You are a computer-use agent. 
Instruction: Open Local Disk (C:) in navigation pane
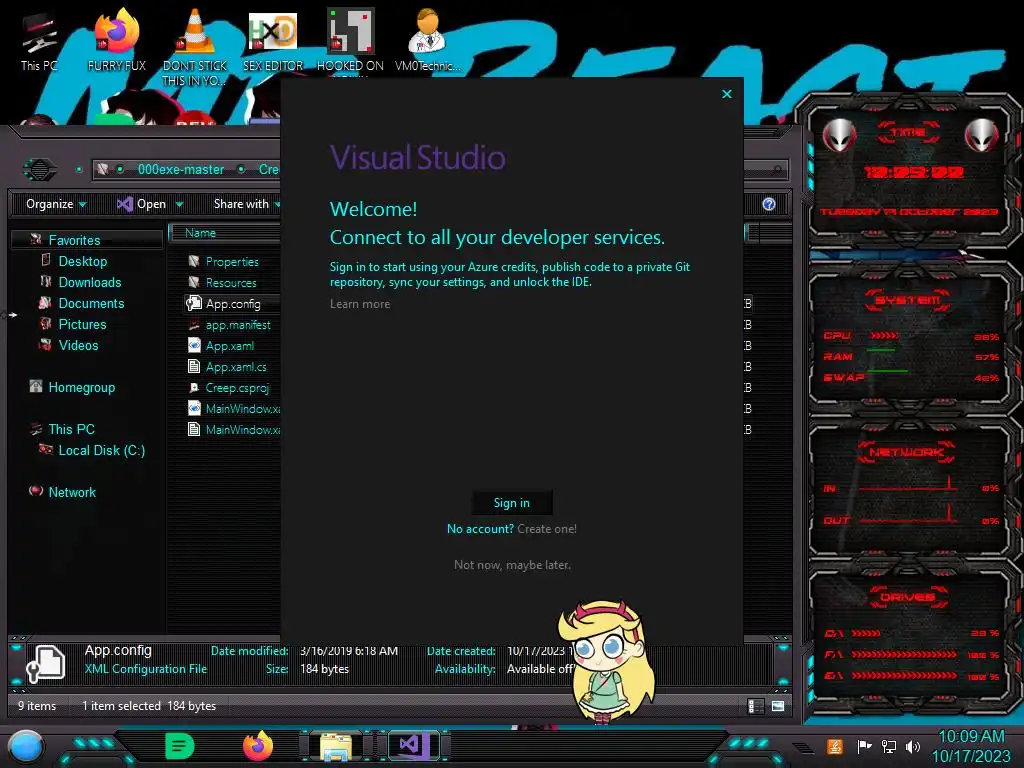[101, 450]
